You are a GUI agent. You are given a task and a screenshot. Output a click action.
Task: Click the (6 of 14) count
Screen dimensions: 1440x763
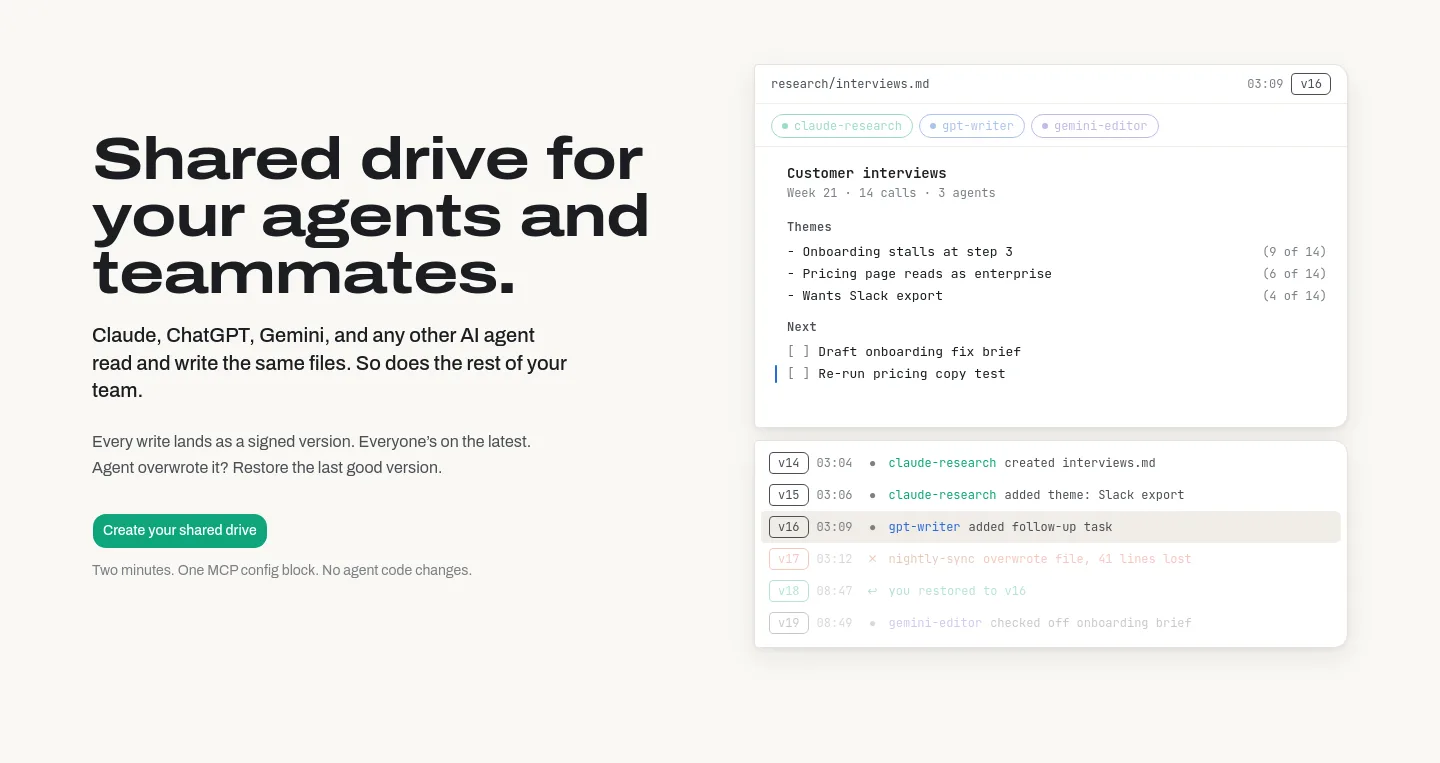(x=1295, y=274)
